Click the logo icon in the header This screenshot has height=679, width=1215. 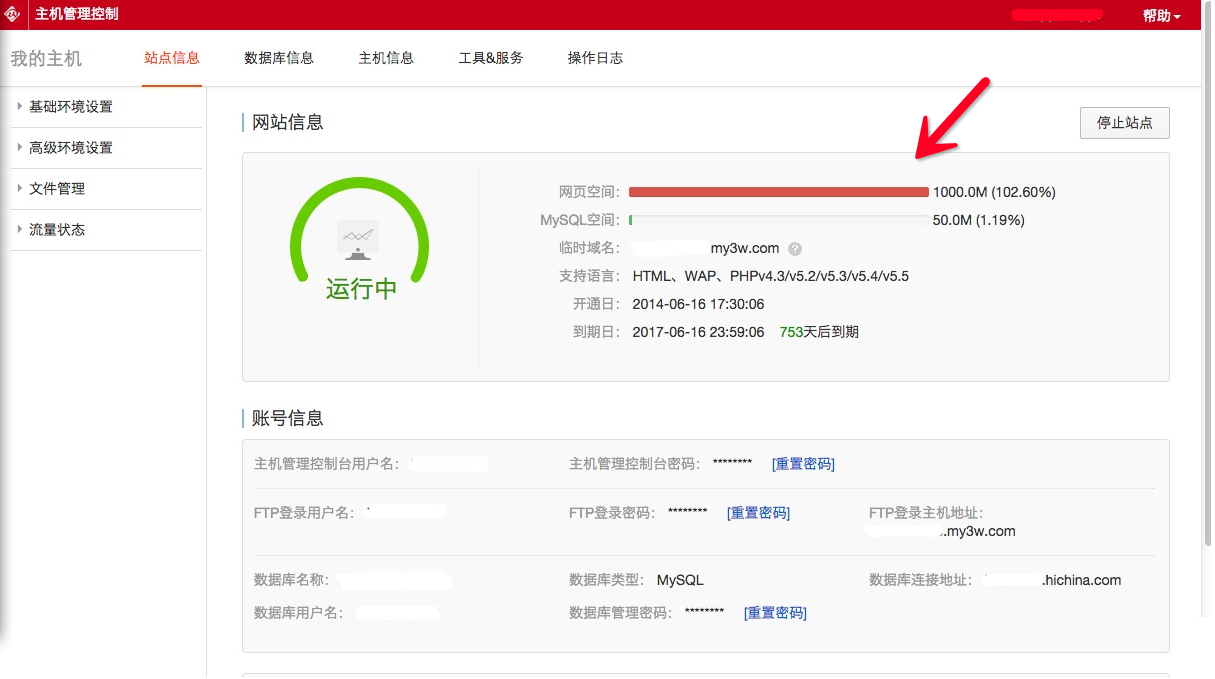click(x=14, y=14)
